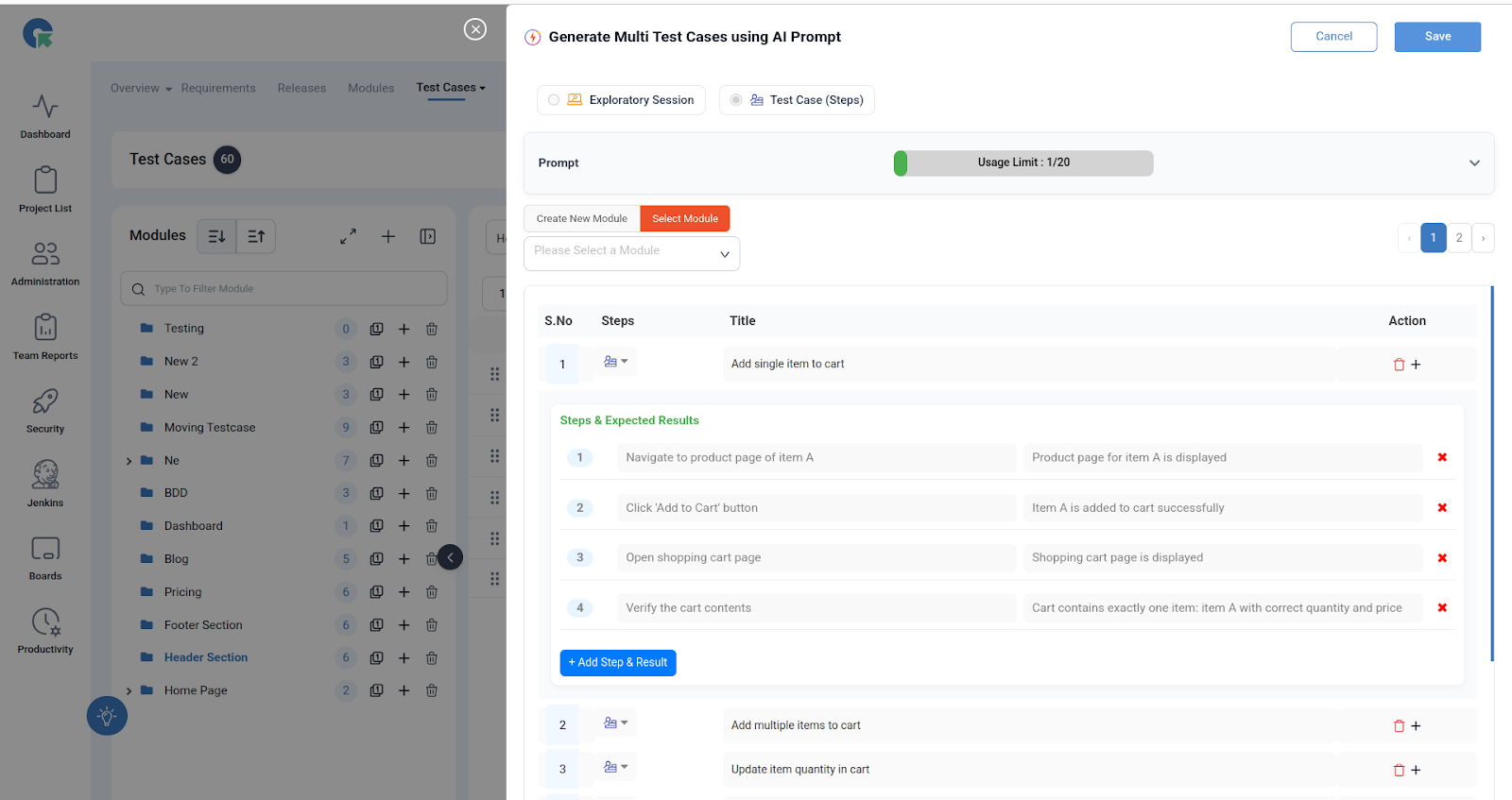This screenshot has height=800, width=1512.
Task: Choose the Select Module tab
Action: tap(684, 219)
